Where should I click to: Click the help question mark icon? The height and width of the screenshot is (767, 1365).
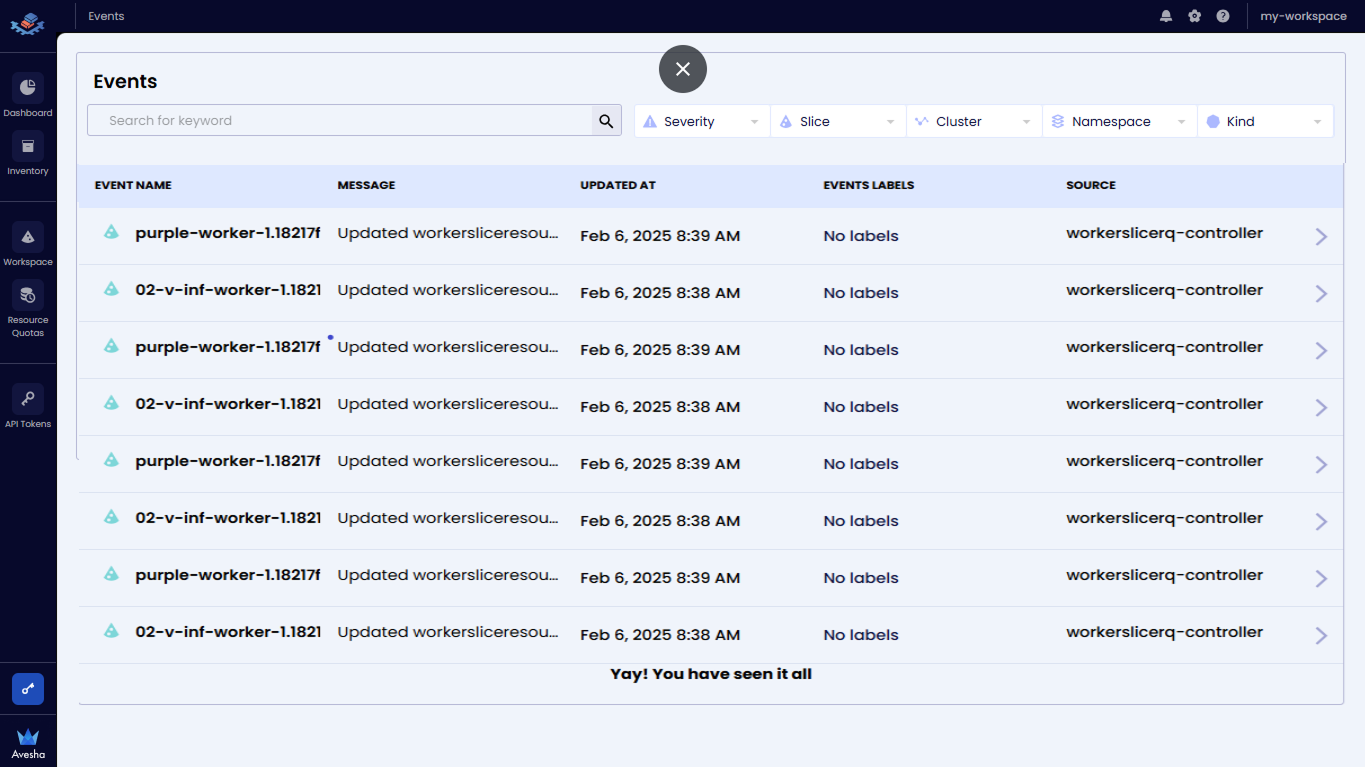click(1223, 16)
